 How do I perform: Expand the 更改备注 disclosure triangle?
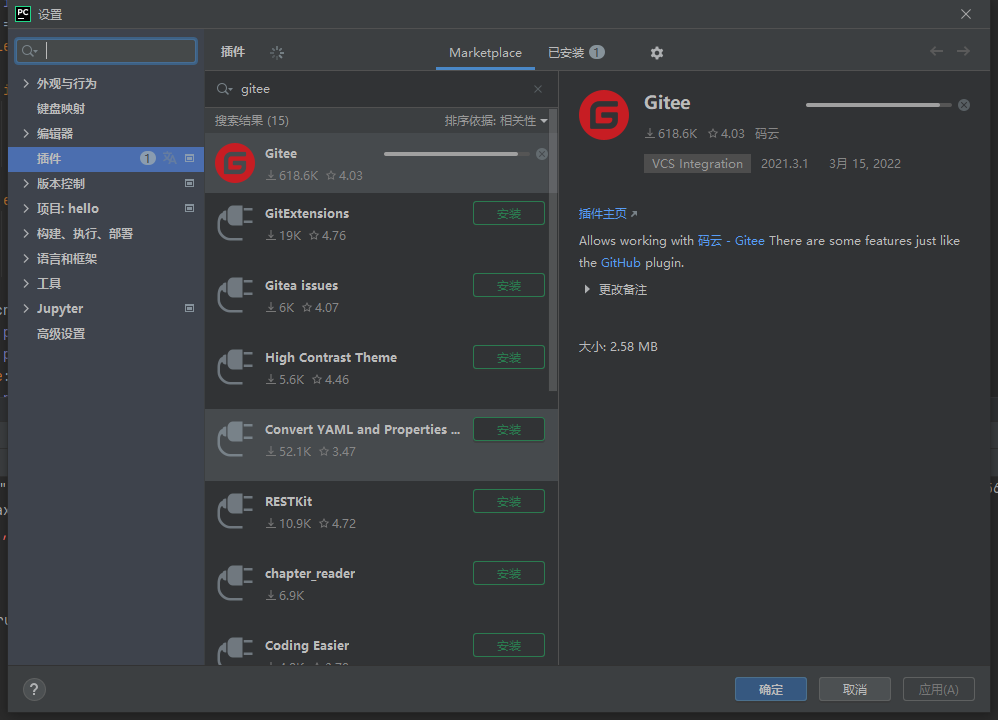click(x=587, y=290)
